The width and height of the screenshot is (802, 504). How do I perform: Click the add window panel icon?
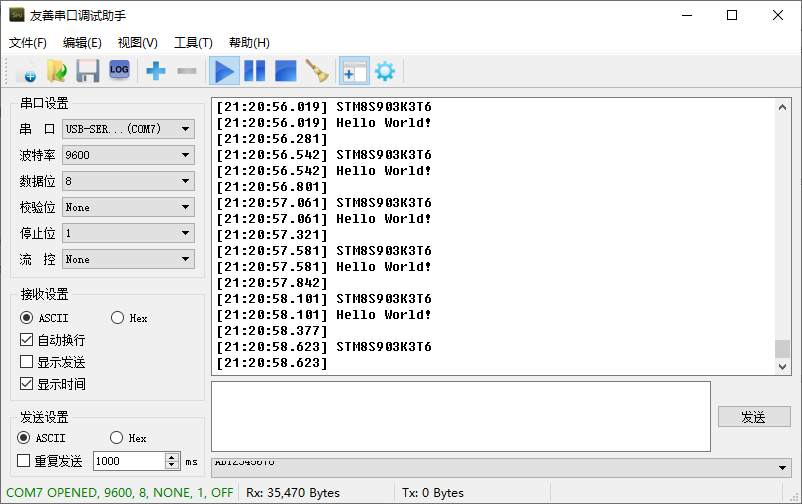tap(354, 71)
